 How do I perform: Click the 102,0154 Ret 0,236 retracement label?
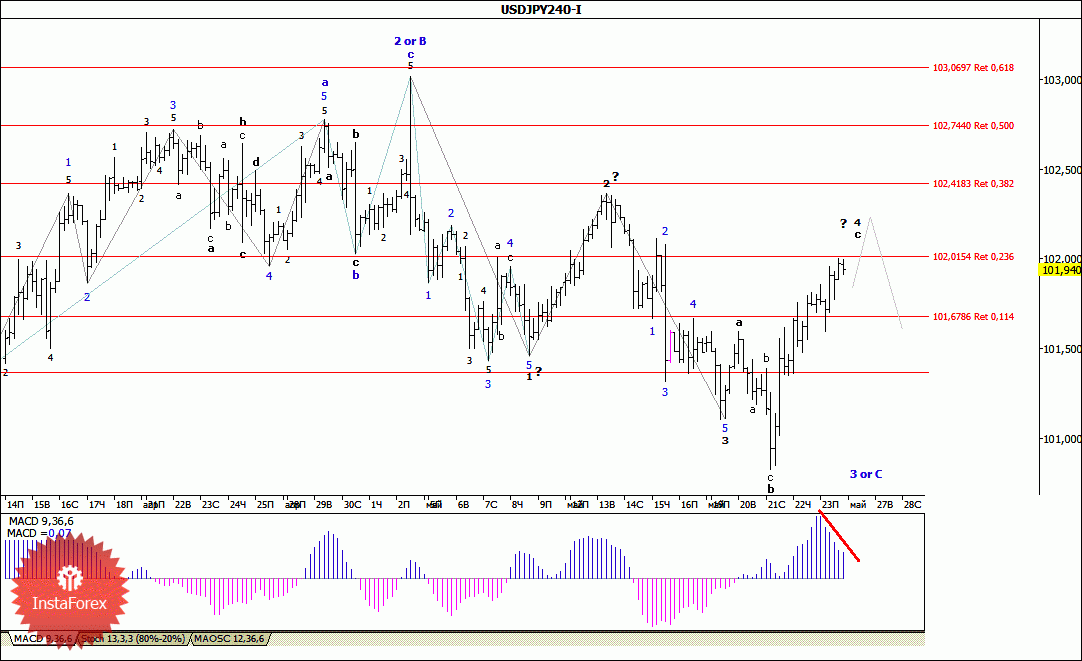pyautogui.click(x=973, y=257)
